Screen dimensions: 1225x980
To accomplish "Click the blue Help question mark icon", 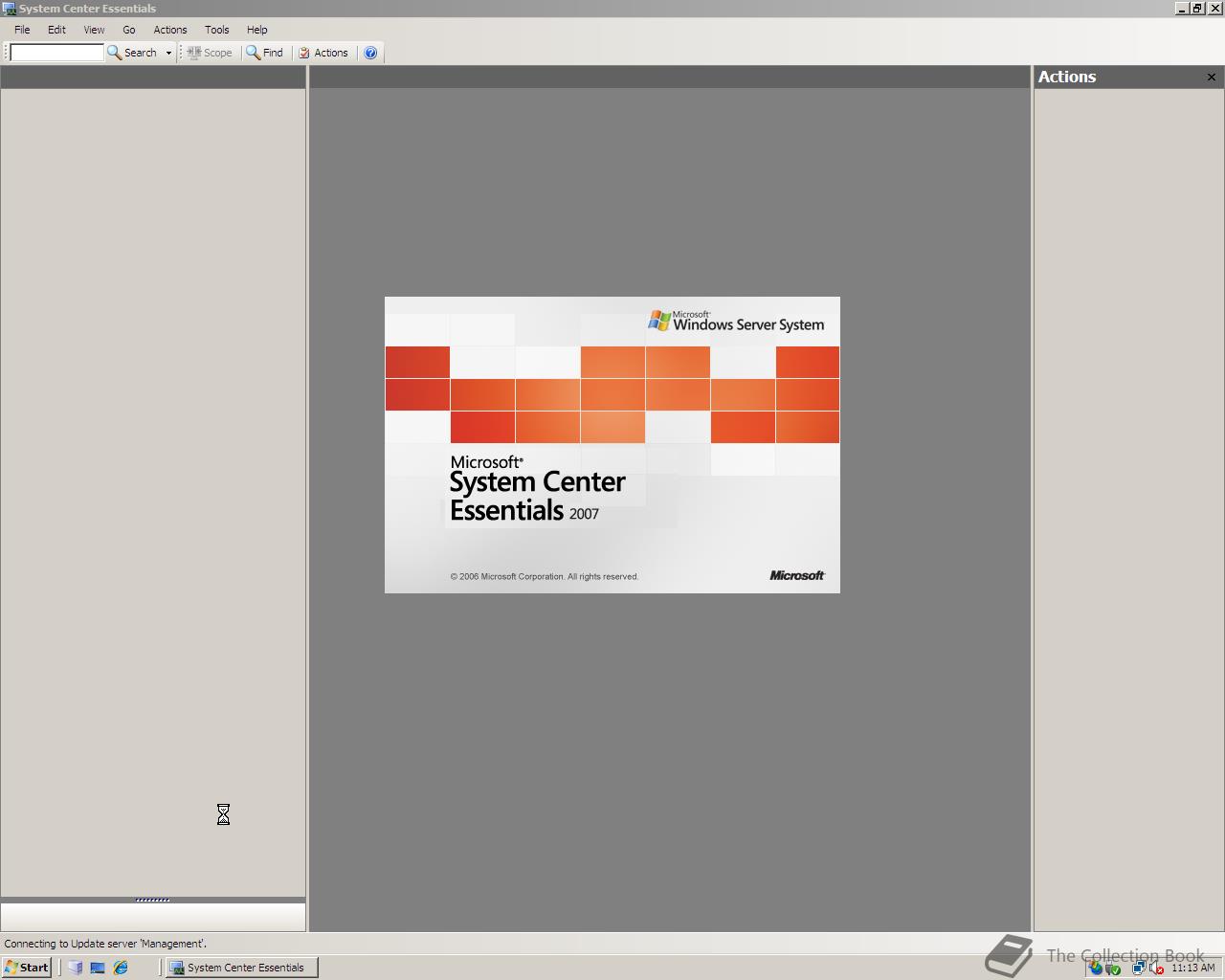I will click(x=370, y=53).
